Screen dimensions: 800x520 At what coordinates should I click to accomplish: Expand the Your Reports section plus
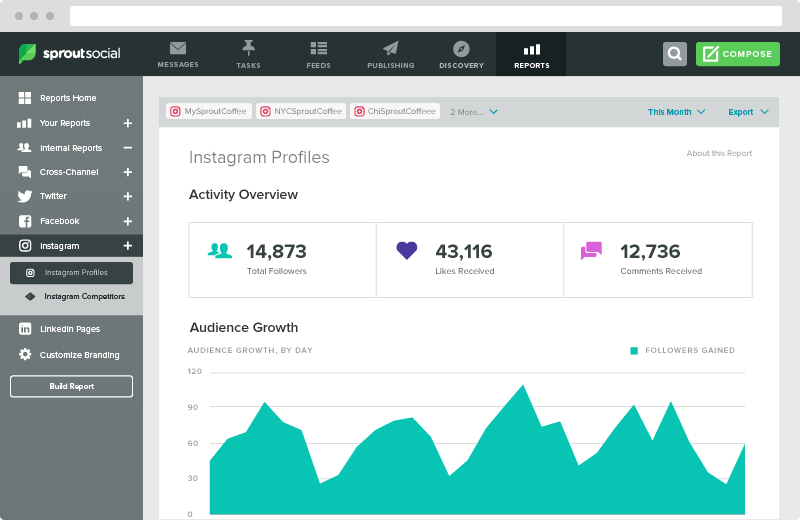128,123
